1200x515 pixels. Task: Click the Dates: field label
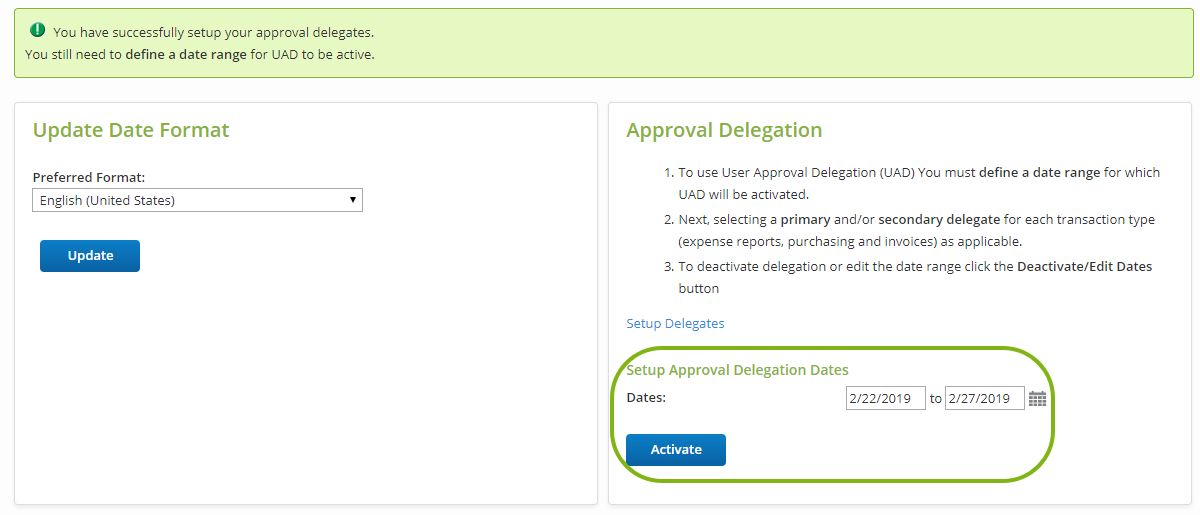(646, 397)
